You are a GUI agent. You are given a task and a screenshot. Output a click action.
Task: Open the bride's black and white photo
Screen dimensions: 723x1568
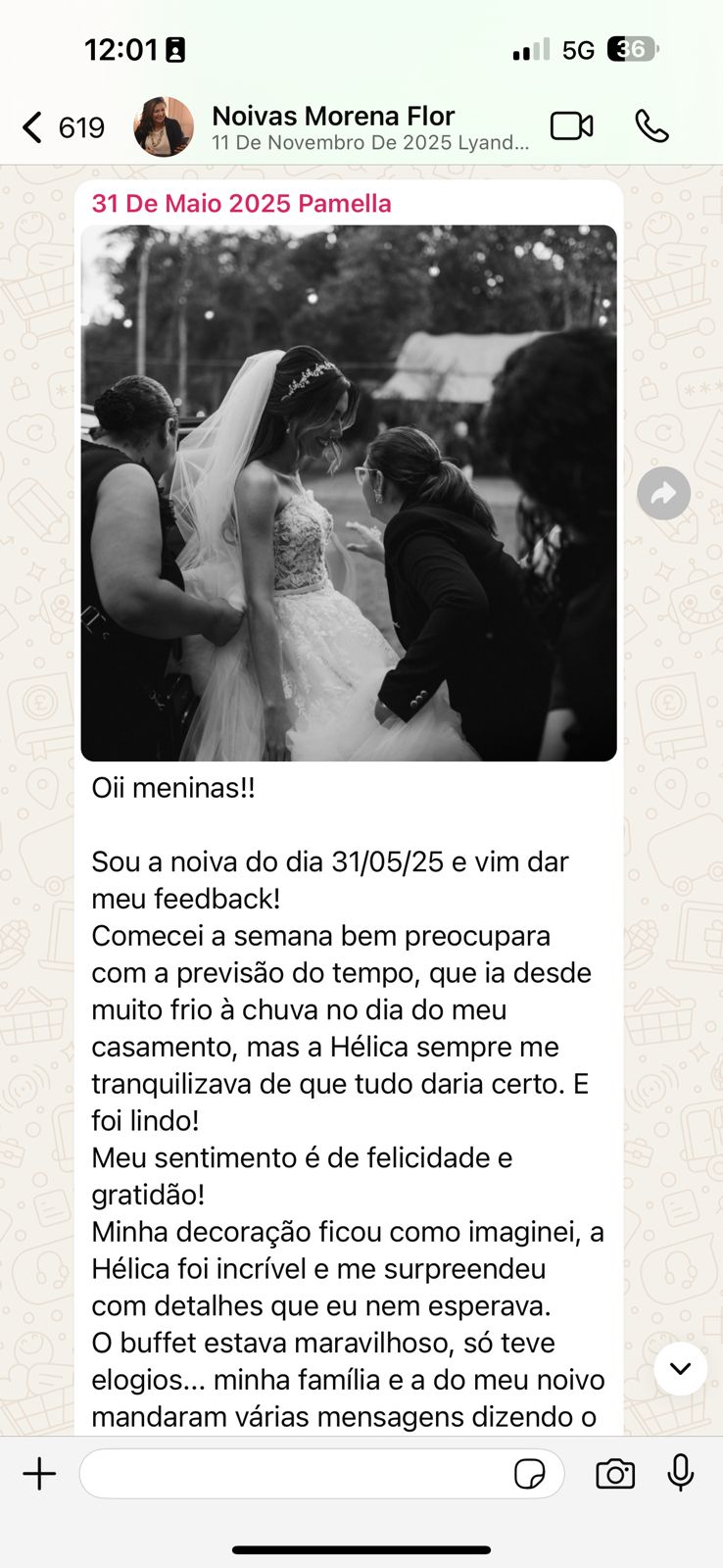point(349,493)
